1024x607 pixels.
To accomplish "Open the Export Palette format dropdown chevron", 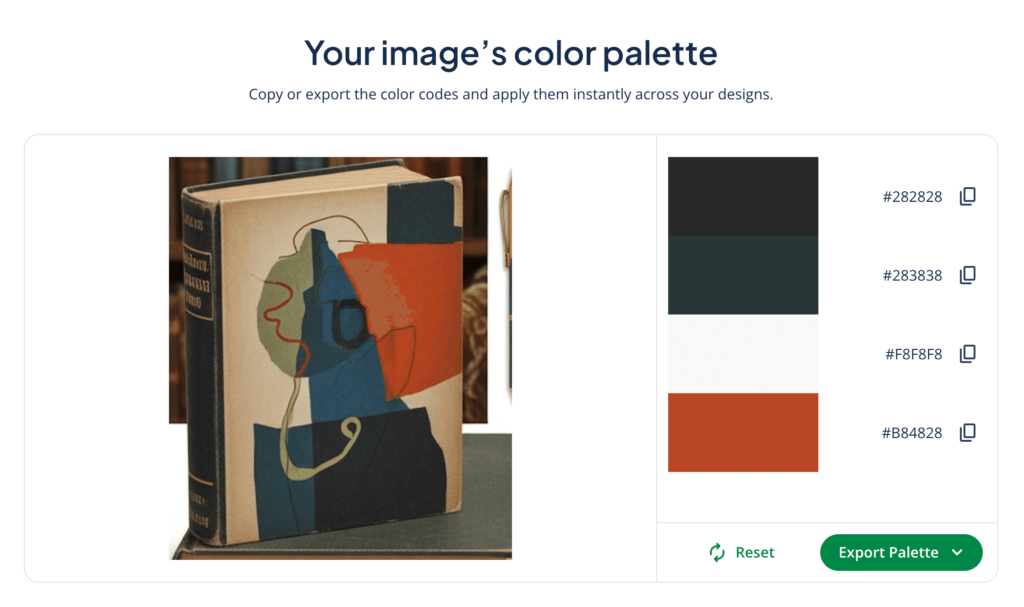I will coord(958,552).
